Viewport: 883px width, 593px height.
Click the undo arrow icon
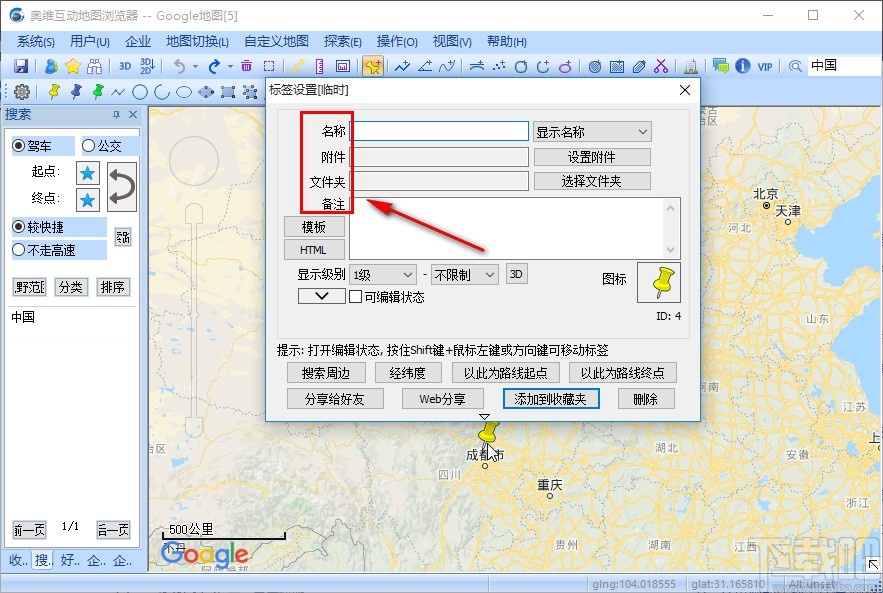(180, 66)
